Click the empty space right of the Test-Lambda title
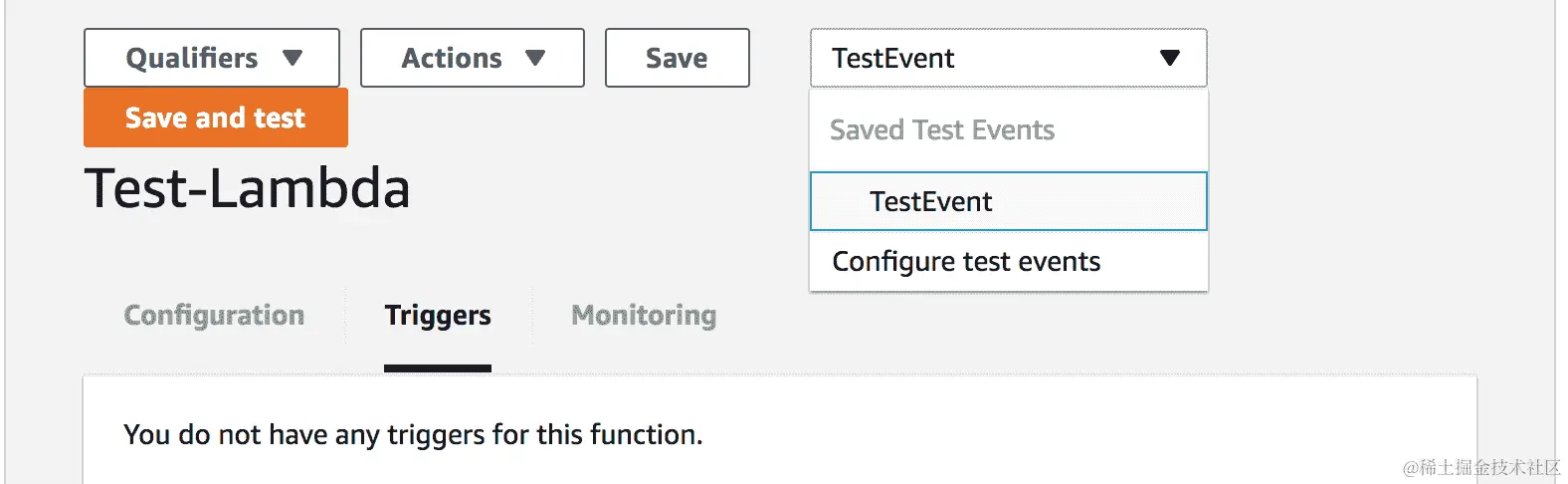This screenshot has height=484, width=1568. pyautogui.click(x=597, y=189)
